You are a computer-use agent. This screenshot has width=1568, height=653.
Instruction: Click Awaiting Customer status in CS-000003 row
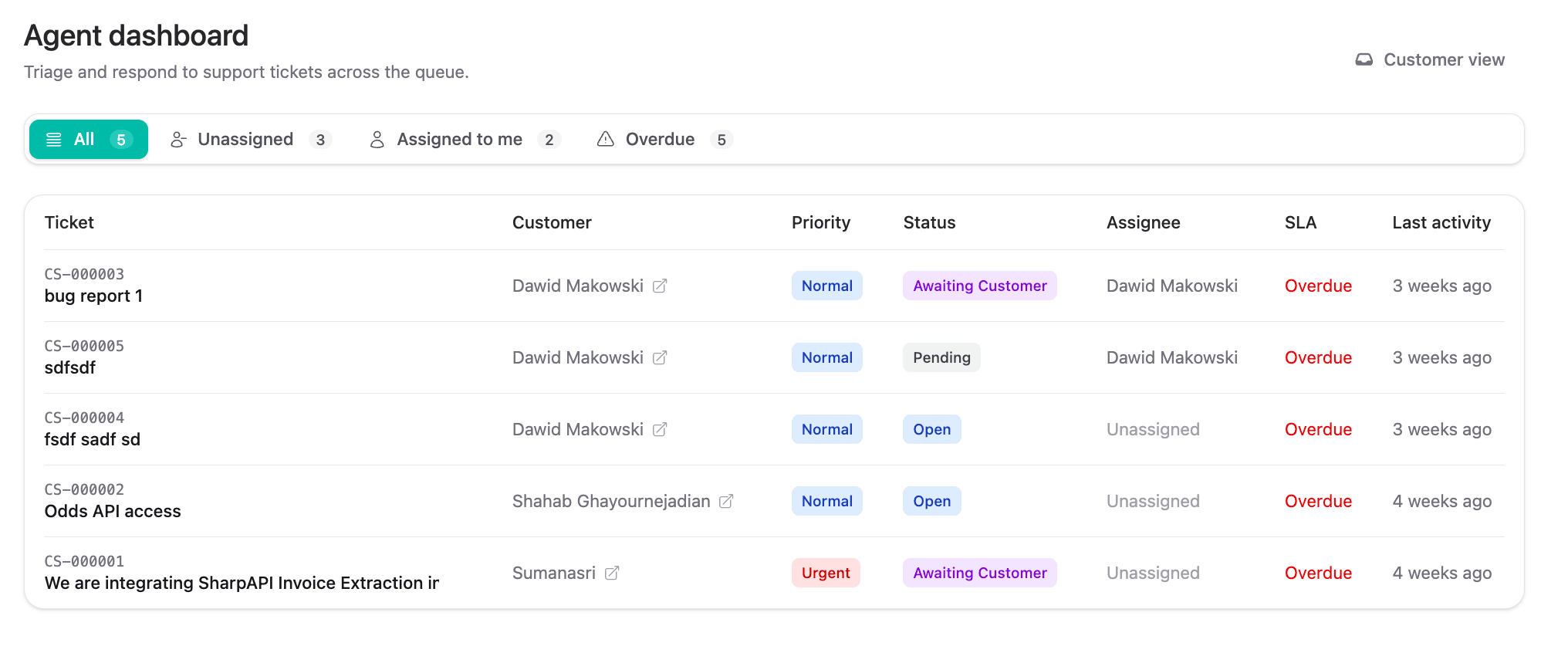point(980,286)
